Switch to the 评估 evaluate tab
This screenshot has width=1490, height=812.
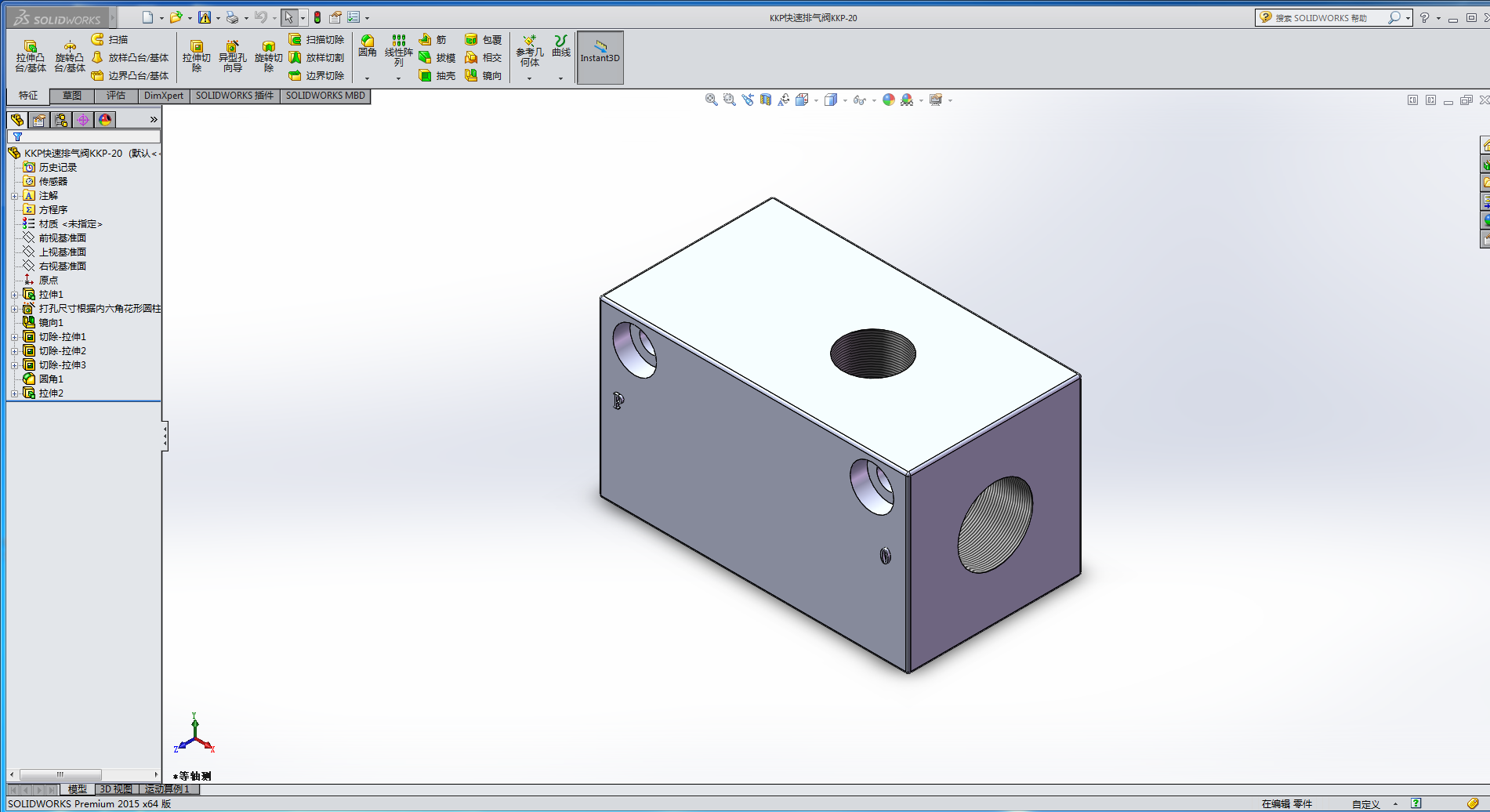pos(116,96)
